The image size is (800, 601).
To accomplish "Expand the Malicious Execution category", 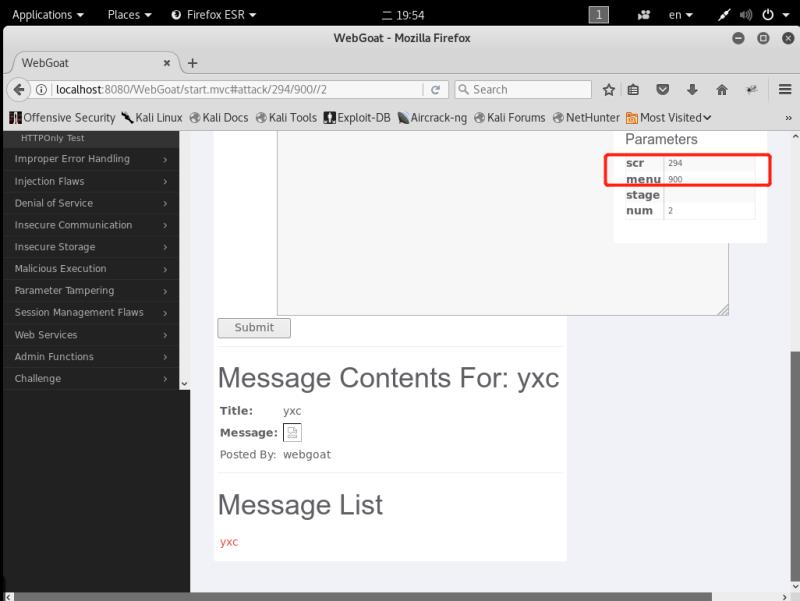I will coord(91,269).
